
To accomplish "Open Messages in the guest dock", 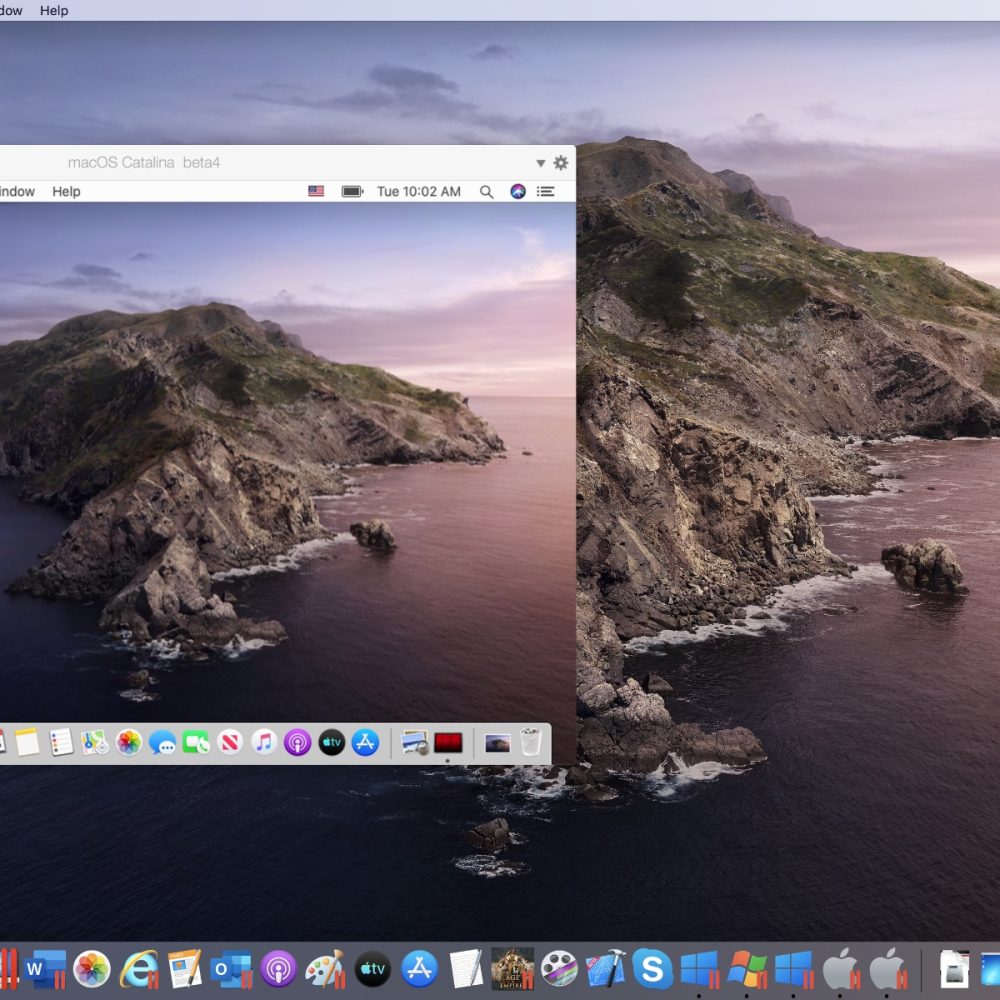I will tap(162, 744).
